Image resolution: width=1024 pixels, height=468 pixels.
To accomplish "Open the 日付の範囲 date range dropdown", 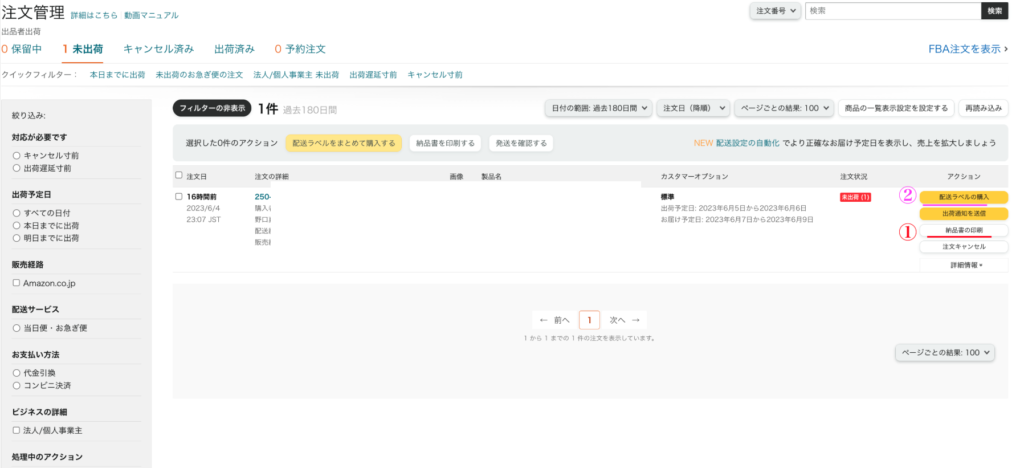I will (599, 108).
